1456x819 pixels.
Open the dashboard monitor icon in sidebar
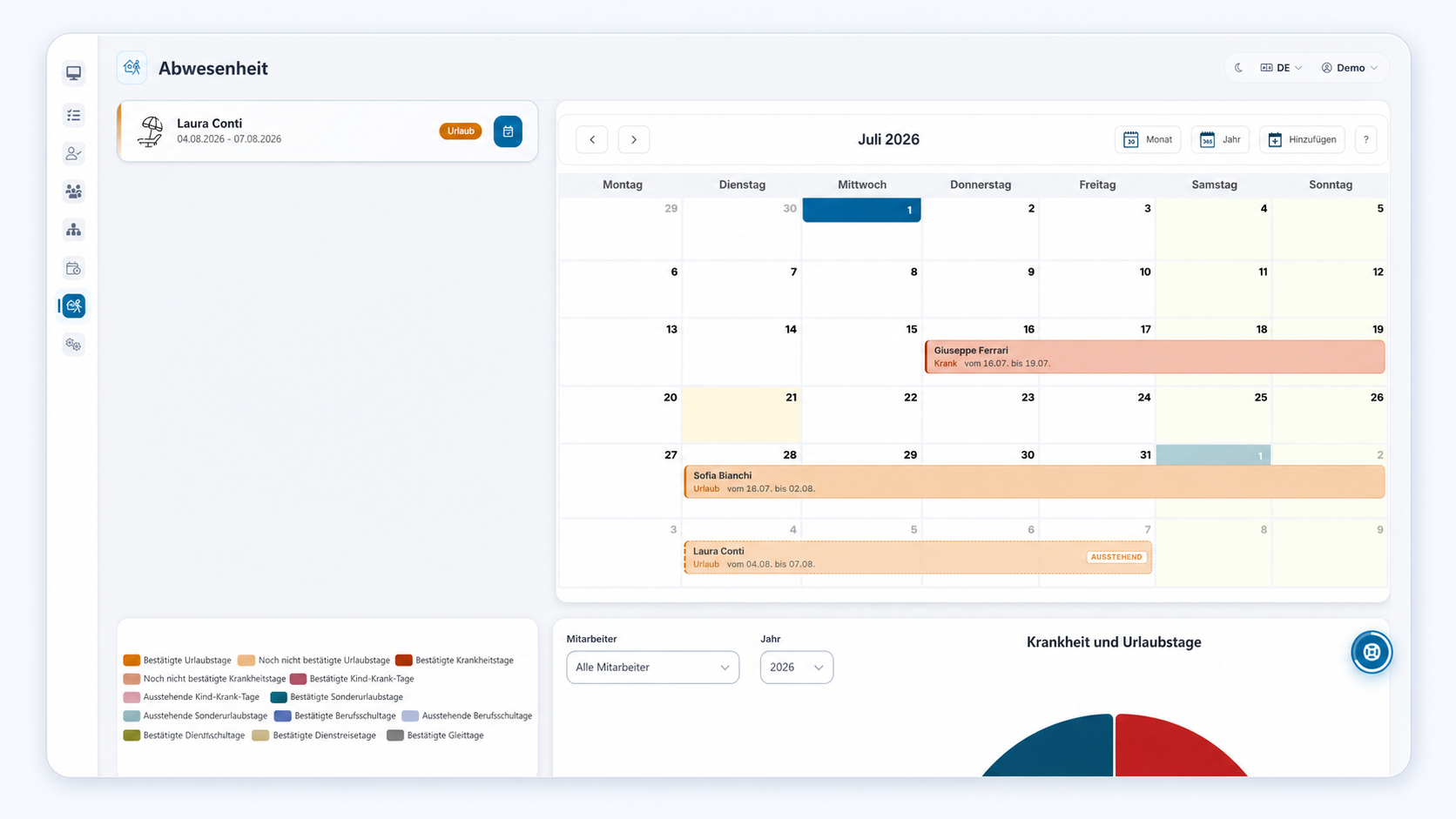74,73
